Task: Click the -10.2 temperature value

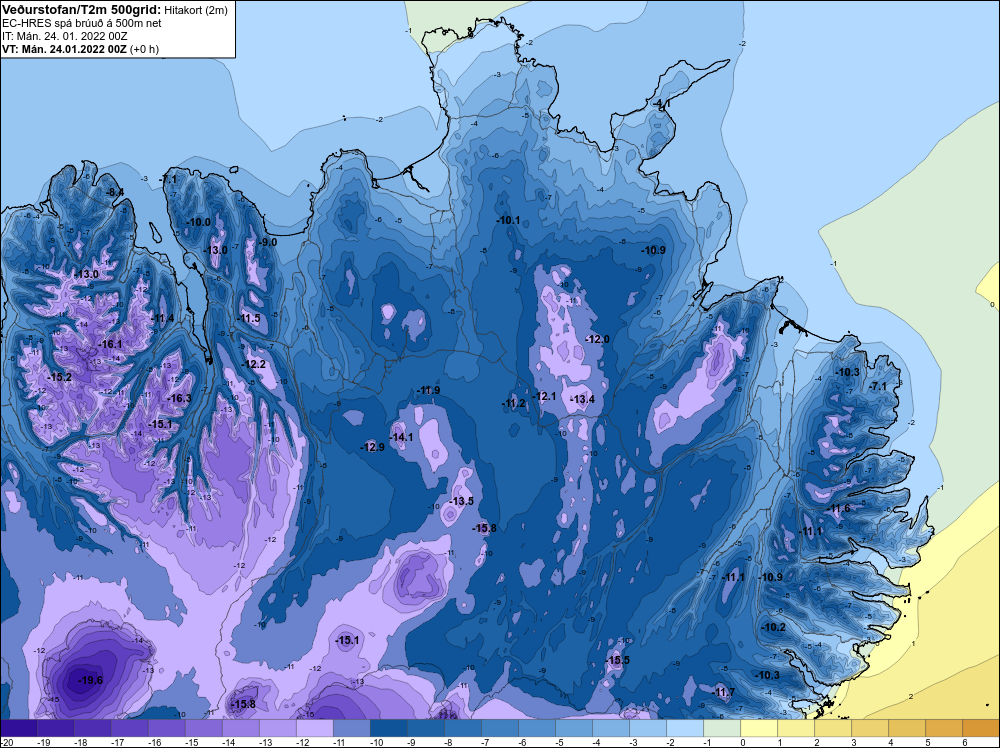Action: tap(774, 627)
